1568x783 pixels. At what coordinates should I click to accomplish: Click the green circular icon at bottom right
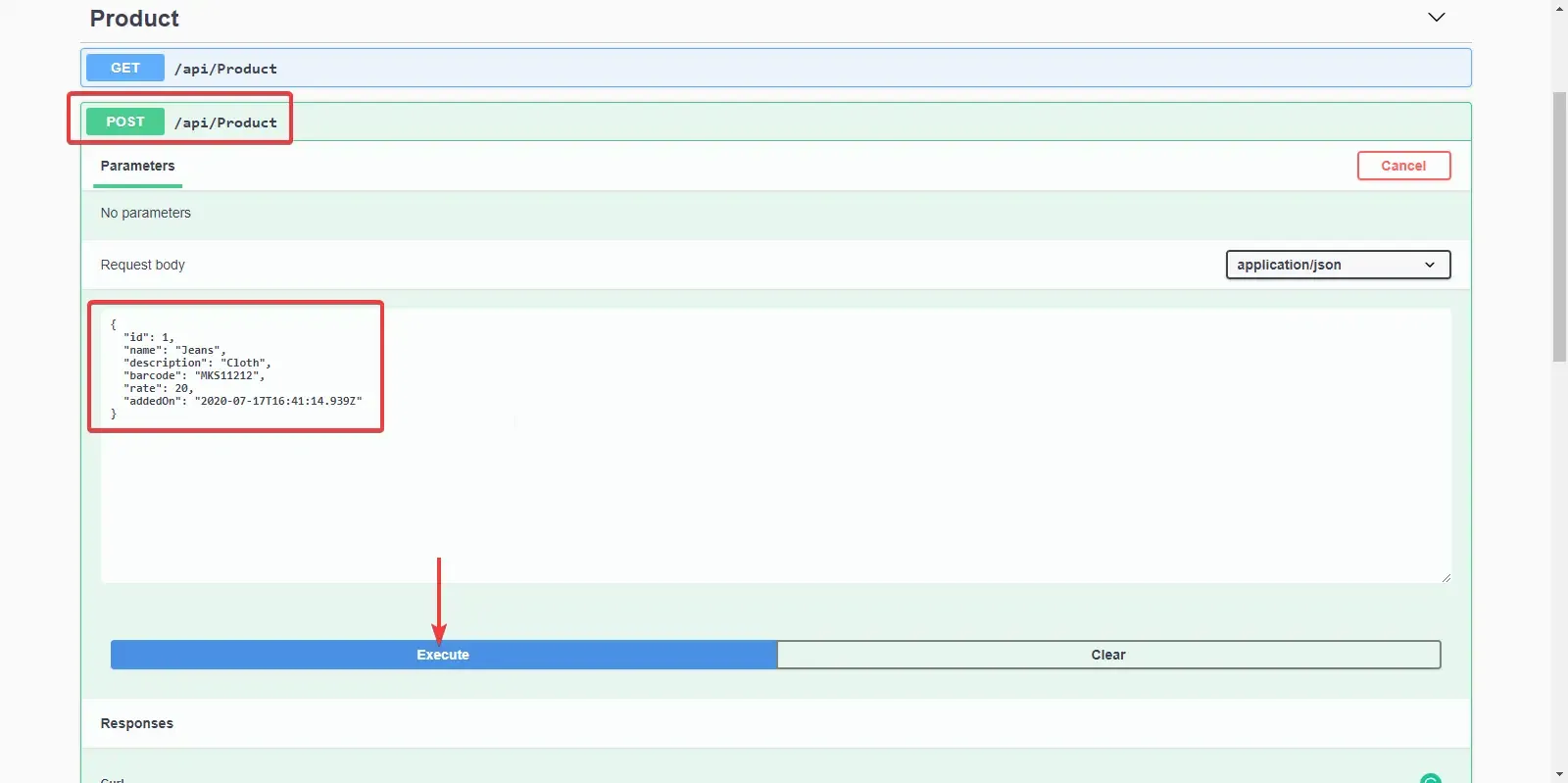1431,779
